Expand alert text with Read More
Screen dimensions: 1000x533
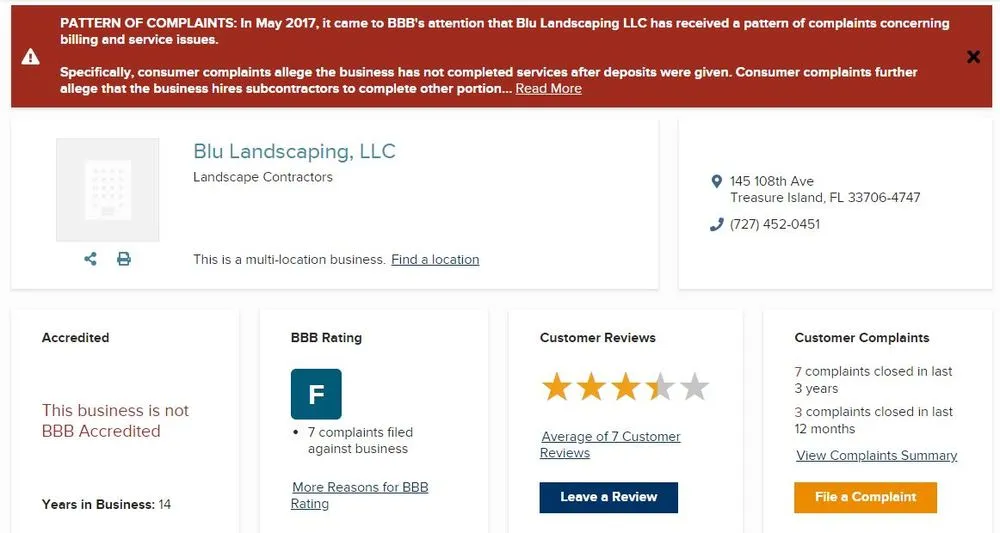[x=548, y=89]
